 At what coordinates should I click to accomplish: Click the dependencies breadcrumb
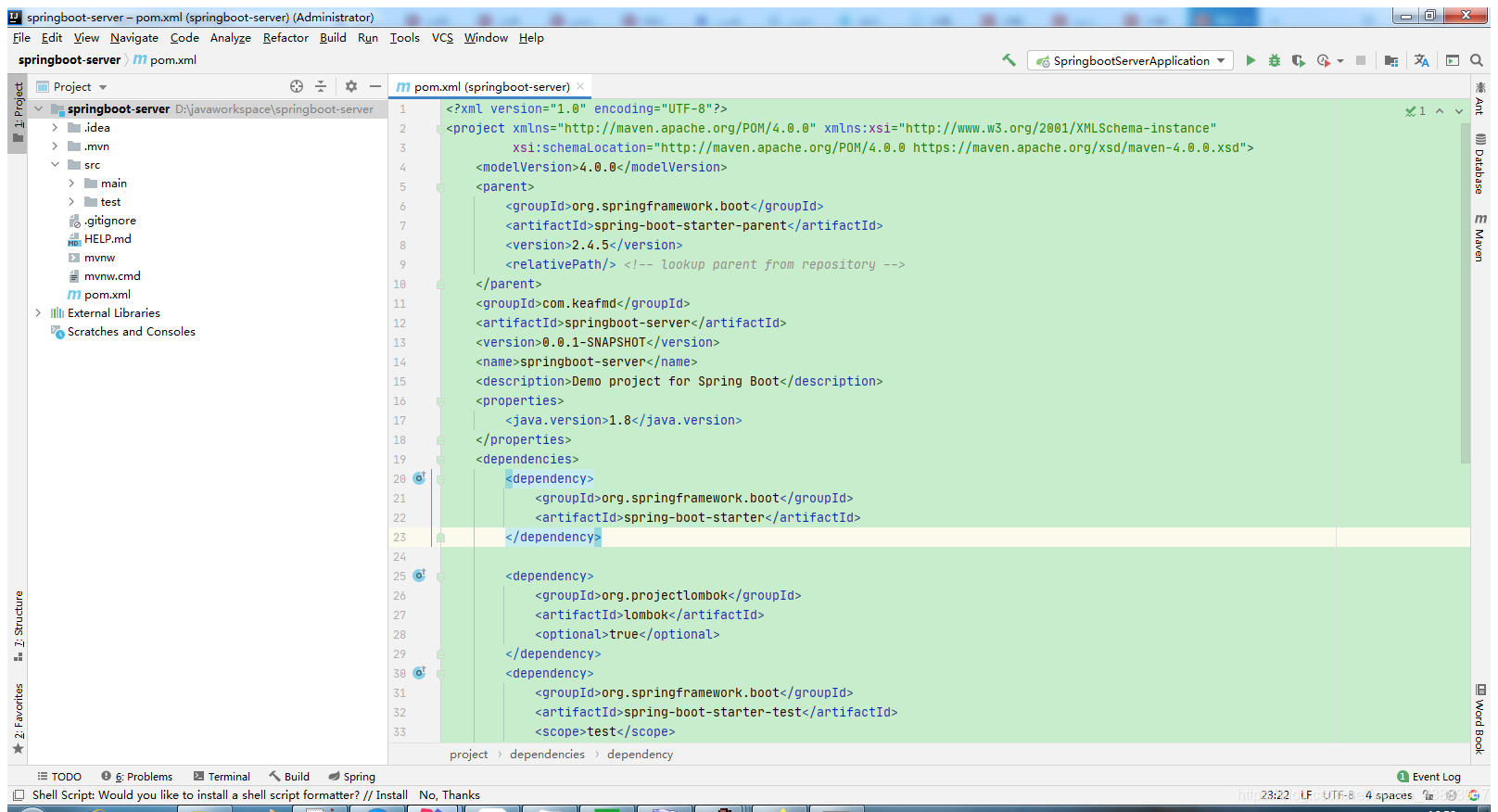point(547,755)
